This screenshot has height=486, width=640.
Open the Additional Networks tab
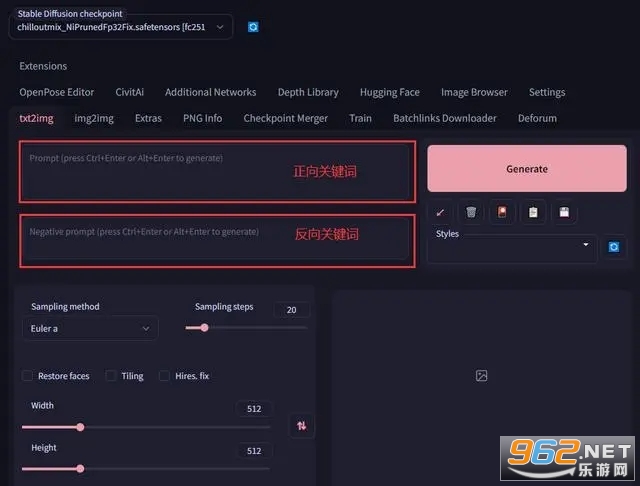pyautogui.click(x=211, y=92)
